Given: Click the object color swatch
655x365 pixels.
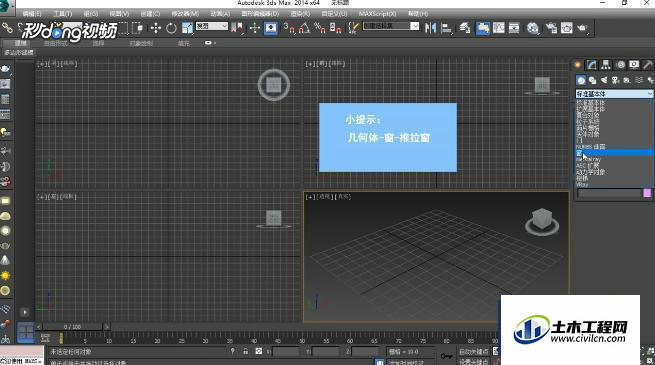Looking at the screenshot, I should click(647, 193).
